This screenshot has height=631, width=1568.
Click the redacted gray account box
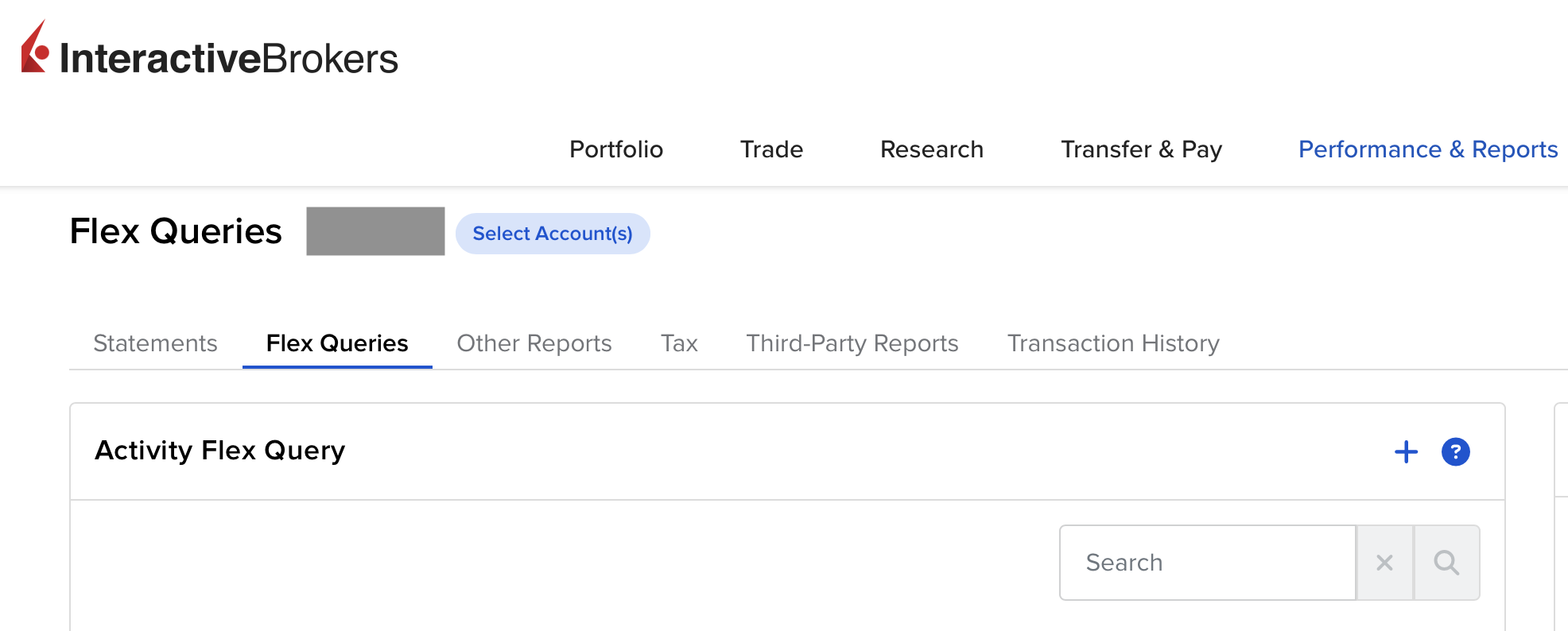pyautogui.click(x=375, y=231)
